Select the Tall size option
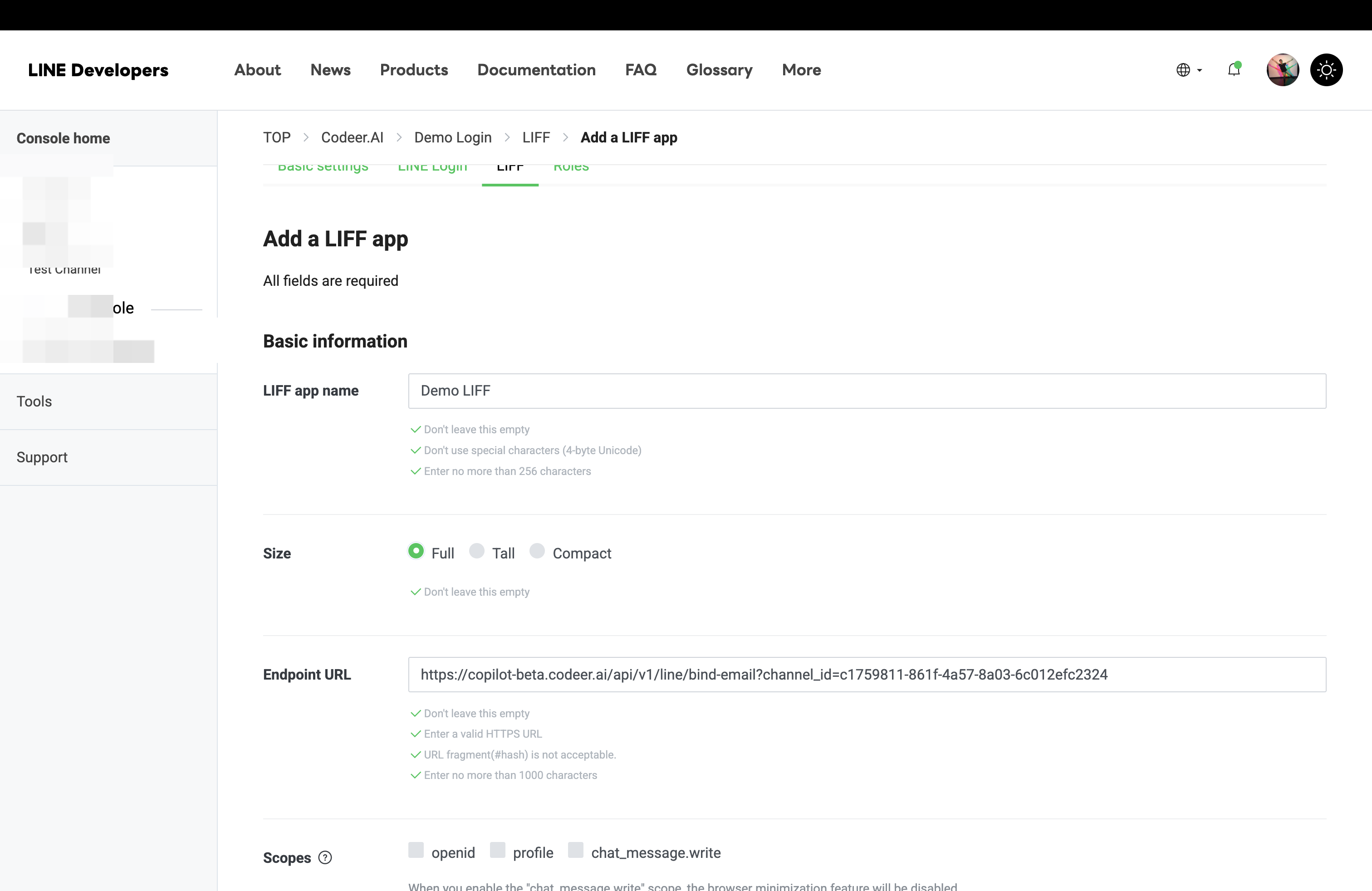Screen dimensions: 1372x891 pos(476,552)
